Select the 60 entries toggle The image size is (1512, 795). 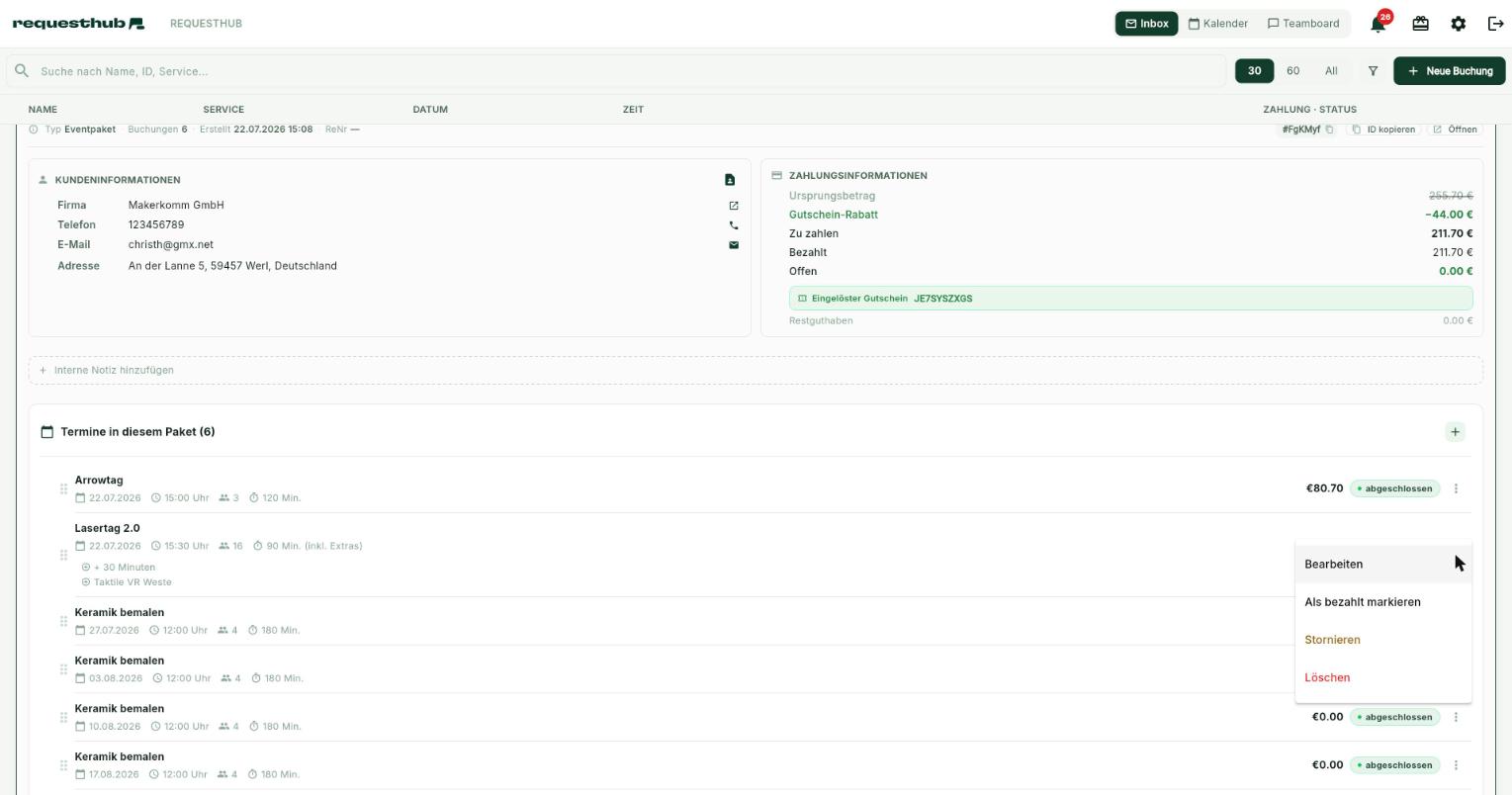[1292, 71]
